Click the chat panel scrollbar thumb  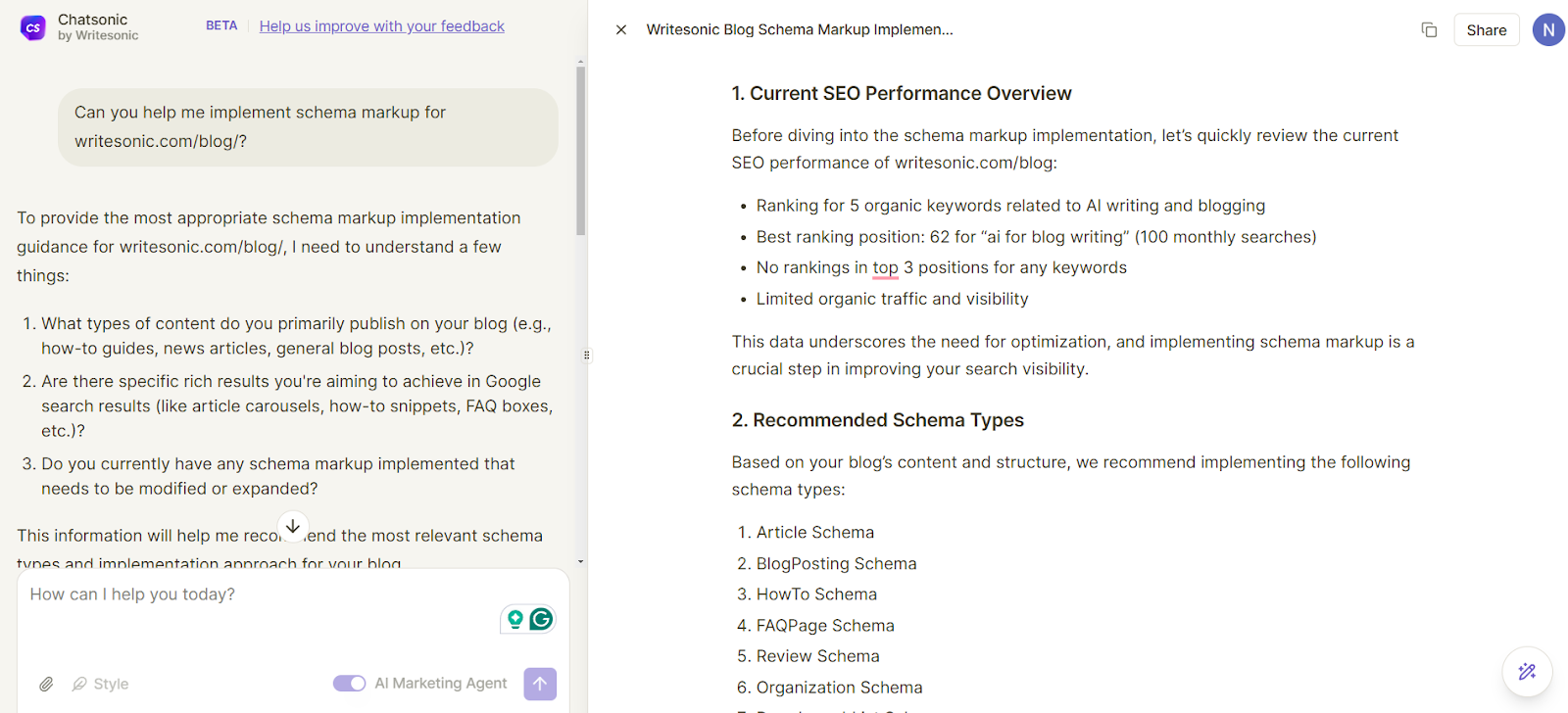580,147
